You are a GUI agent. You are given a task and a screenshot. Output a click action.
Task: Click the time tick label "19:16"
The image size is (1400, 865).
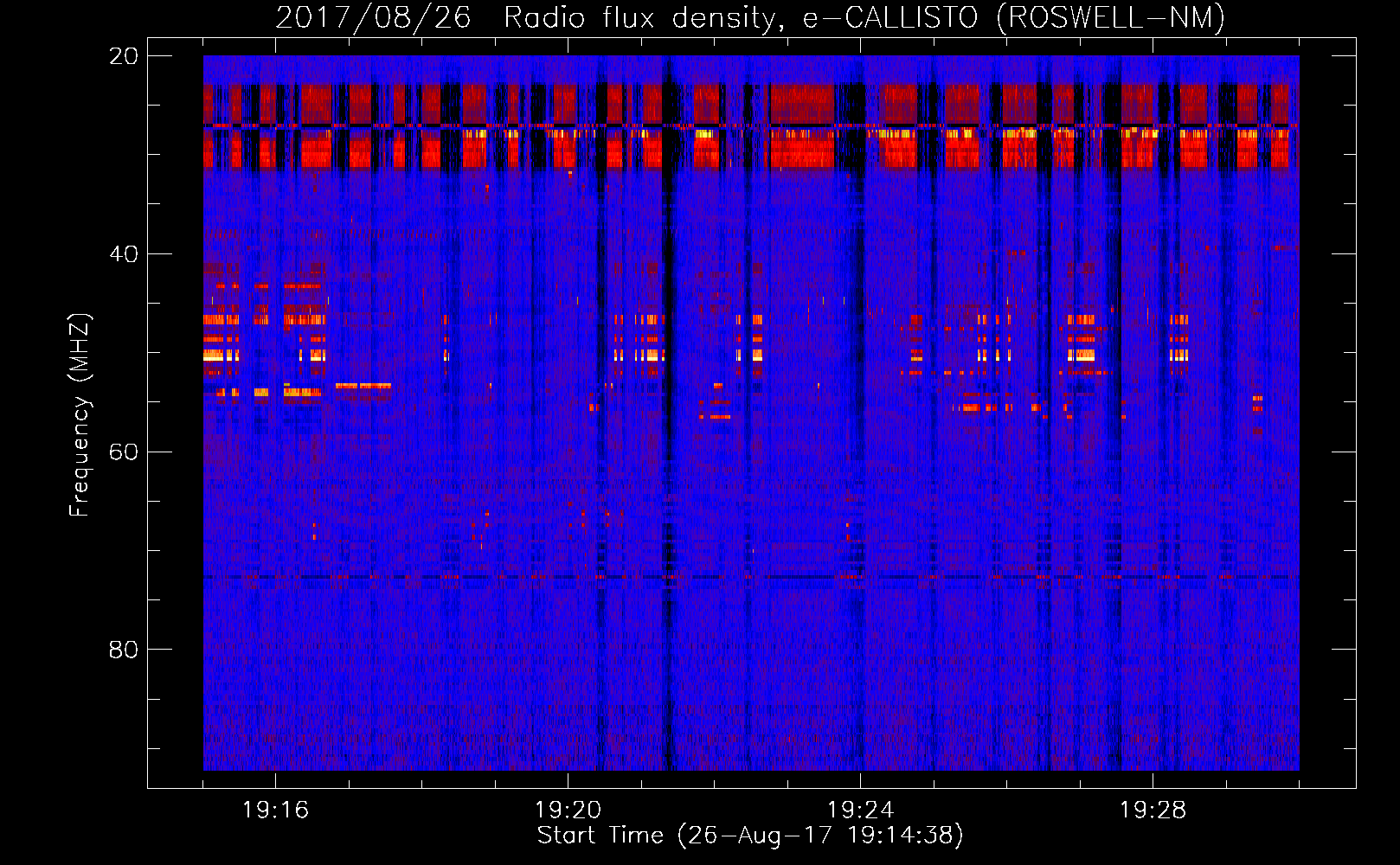pyautogui.click(x=275, y=811)
